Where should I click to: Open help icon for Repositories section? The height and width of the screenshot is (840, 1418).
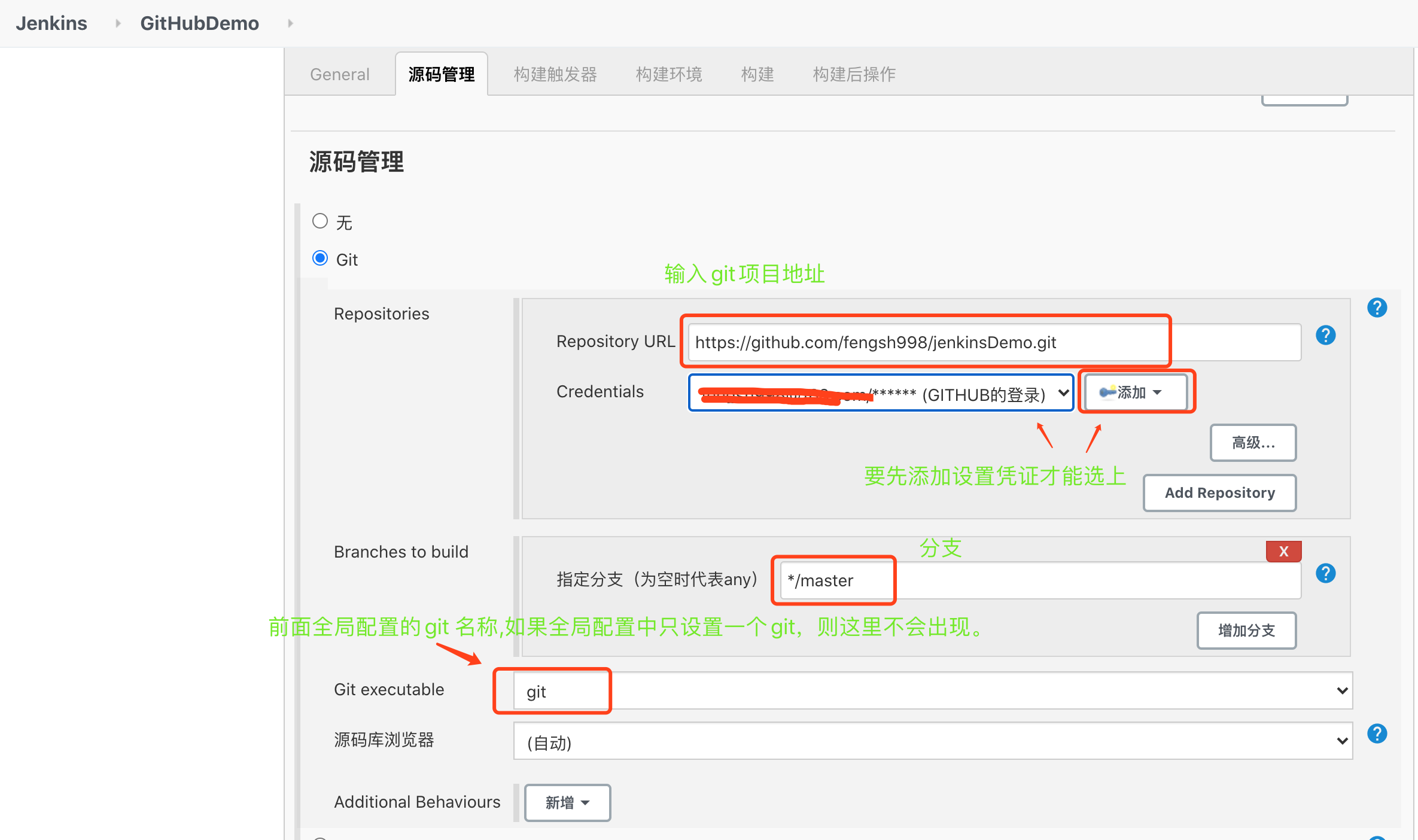[1377, 308]
